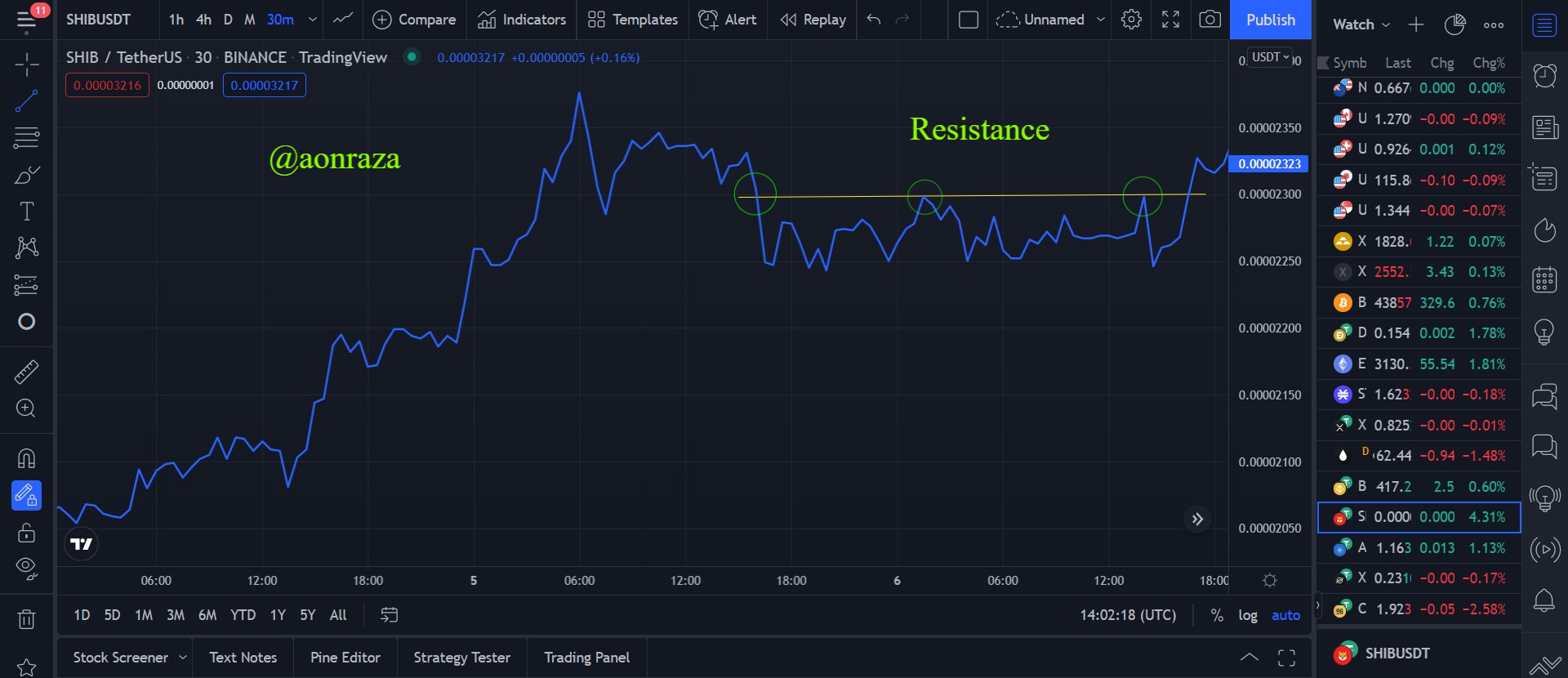The height and width of the screenshot is (678, 1568).
Task: Open indicator Templates
Action: coord(633,20)
